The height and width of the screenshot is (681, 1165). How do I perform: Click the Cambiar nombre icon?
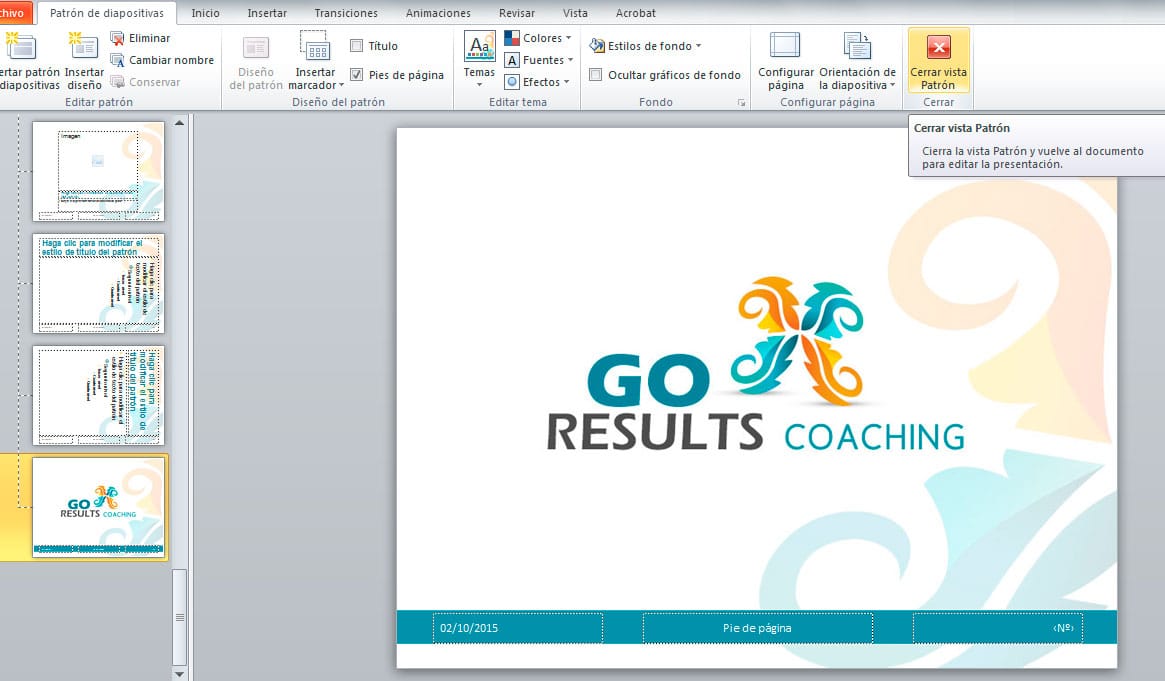pyautogui.click(x=117, y=60)
